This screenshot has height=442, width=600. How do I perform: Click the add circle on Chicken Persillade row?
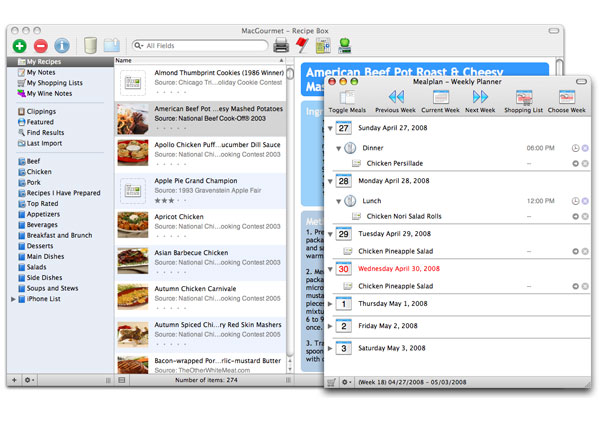[x=575, y=163]
